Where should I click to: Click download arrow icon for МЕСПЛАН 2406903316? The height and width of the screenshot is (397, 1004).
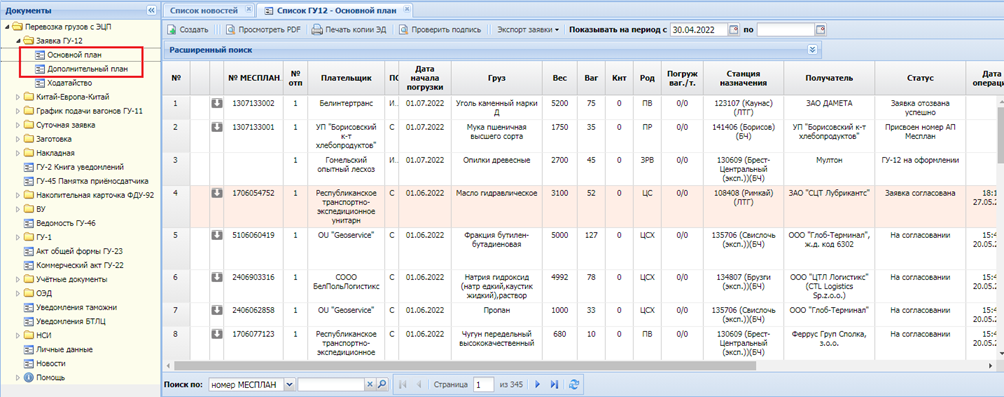click(217, 277)
